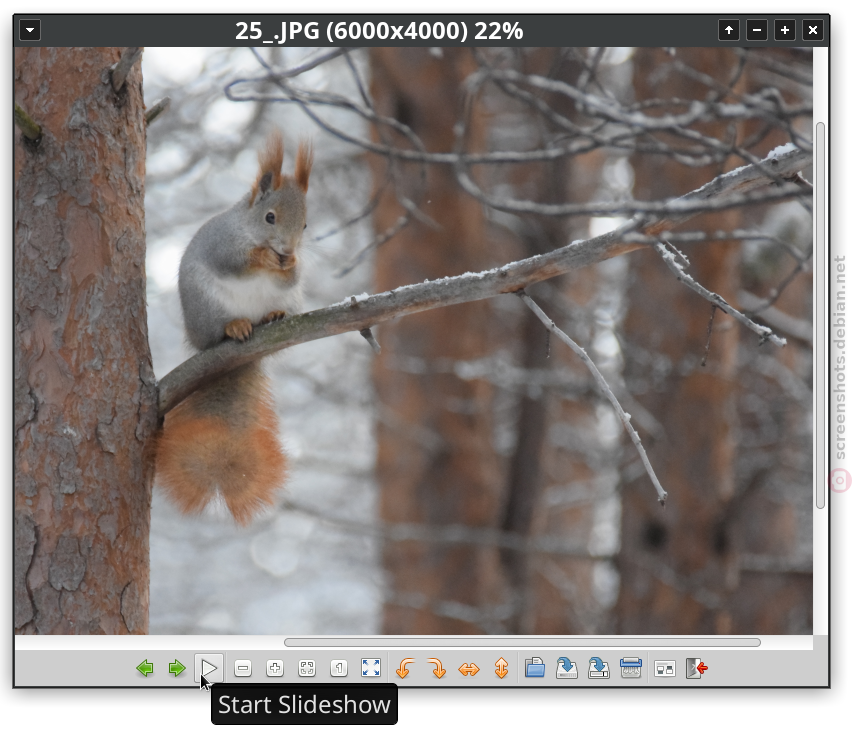The width and height of the screenshot is (852, 736).
Task: Open the window menu dropdown in title bar
Action: (x=30, y=30)
